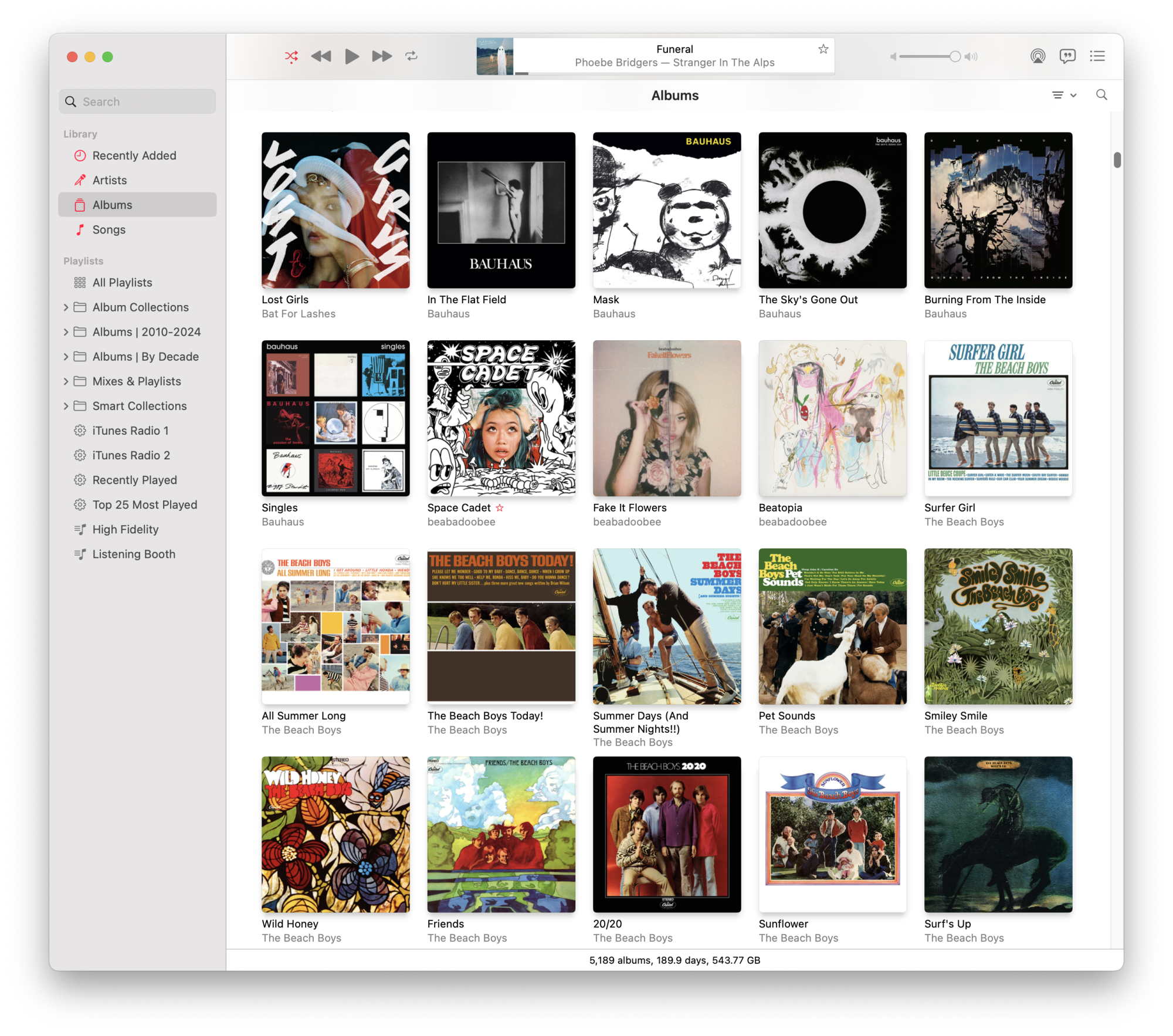Expand the Album Collections folder
The width and height of the screenshot is (1173, 1036).
pyautogui.click(x=66, y=307)
